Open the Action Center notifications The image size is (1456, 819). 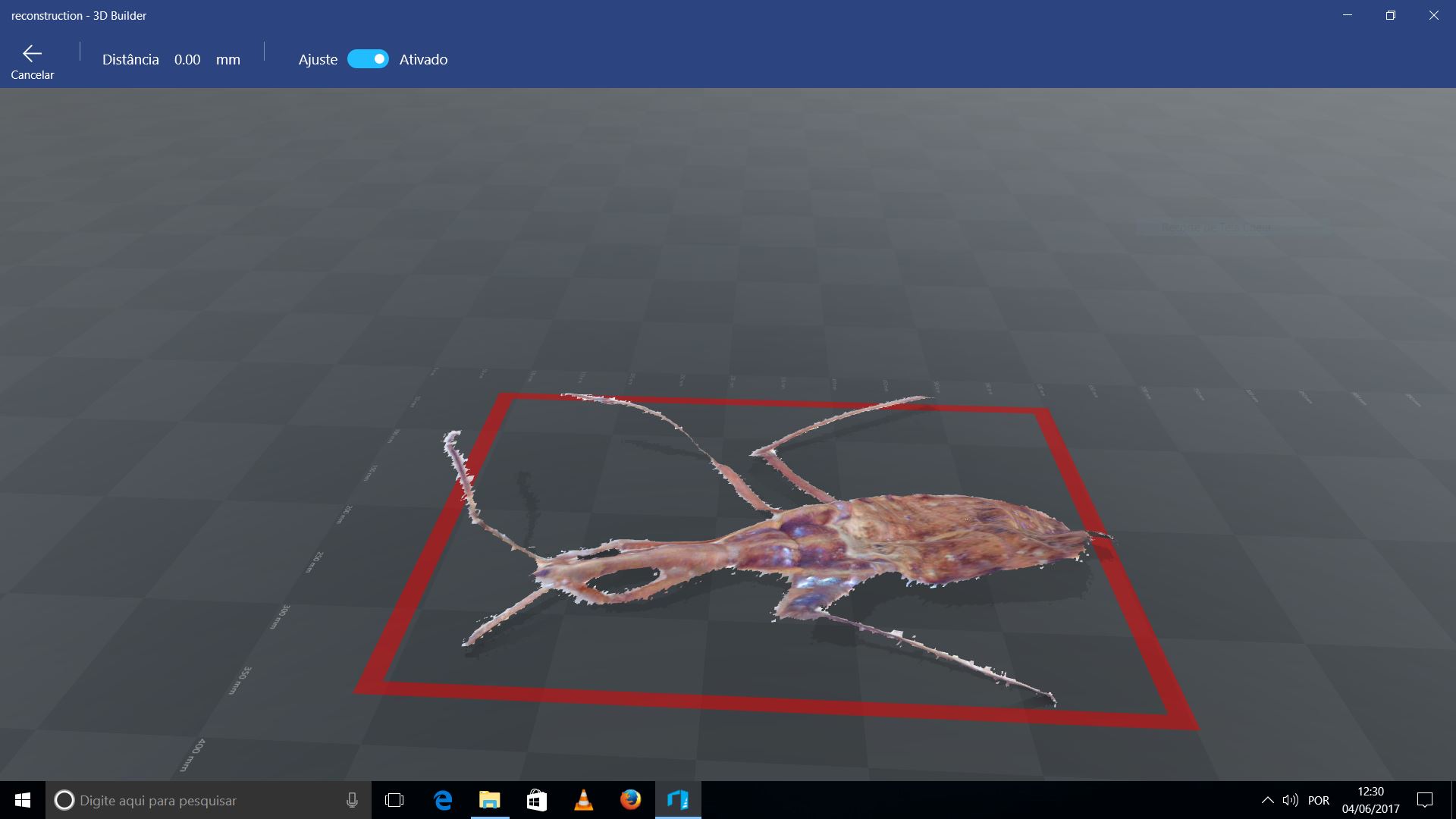[1425, 800]
